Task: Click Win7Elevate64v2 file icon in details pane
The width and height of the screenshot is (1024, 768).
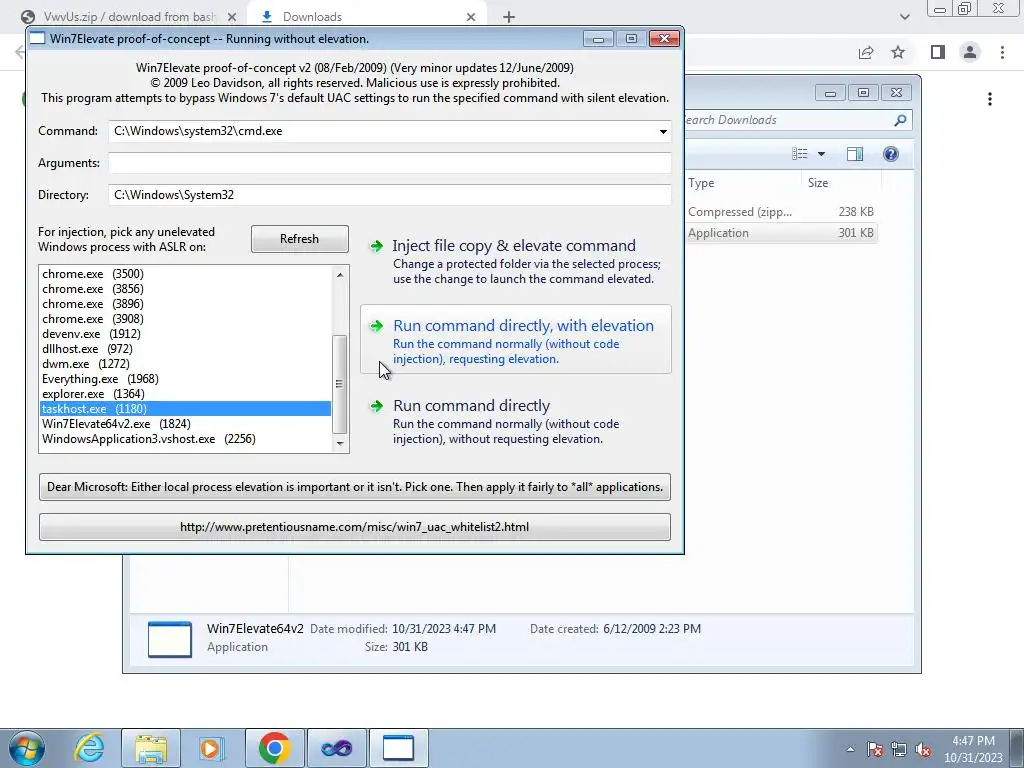Action: (170, 639)
